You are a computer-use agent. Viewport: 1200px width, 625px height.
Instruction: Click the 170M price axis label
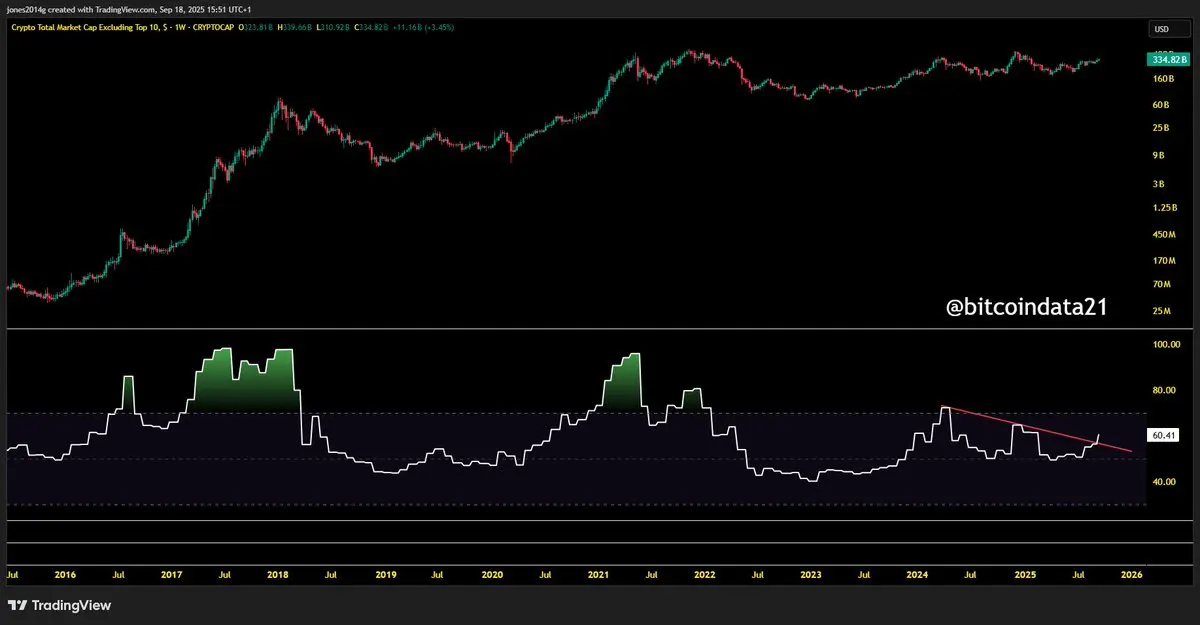click(1163, 261)
